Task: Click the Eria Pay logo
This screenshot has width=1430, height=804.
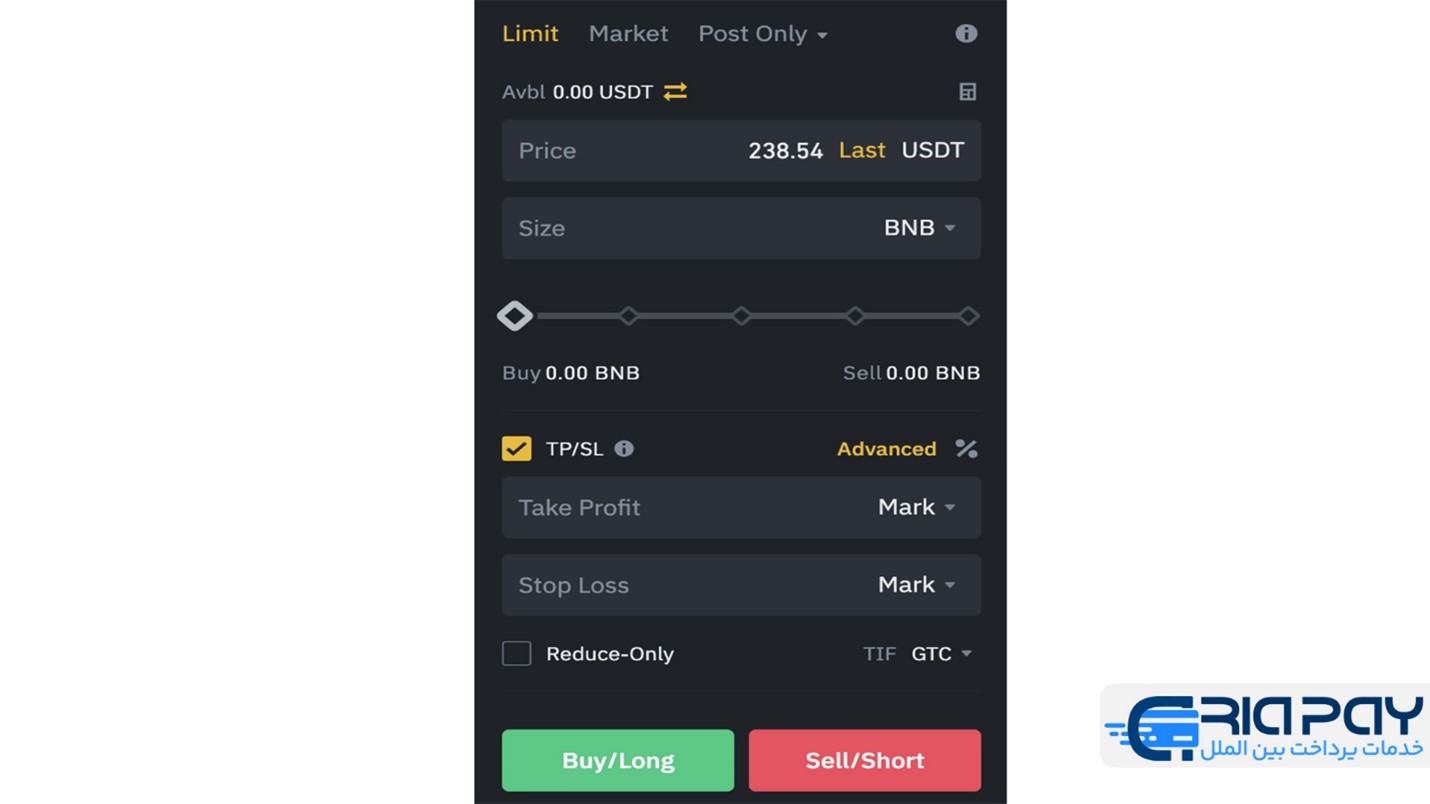Action: coord(1265,726)
